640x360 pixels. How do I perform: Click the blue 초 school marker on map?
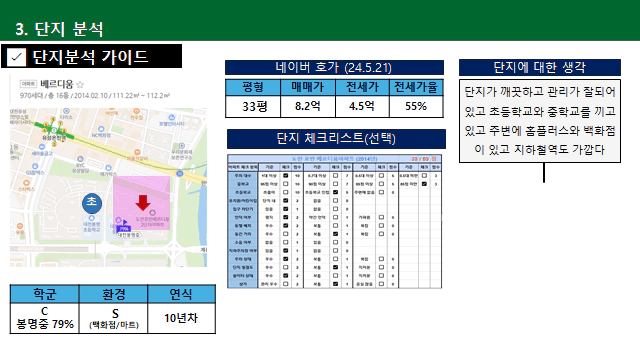click(92, 203)
